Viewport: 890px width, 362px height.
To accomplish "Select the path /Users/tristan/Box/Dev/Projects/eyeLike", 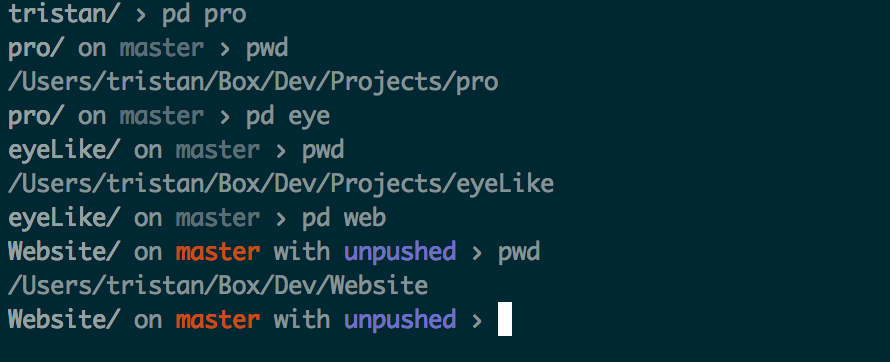I will point(281,184).
